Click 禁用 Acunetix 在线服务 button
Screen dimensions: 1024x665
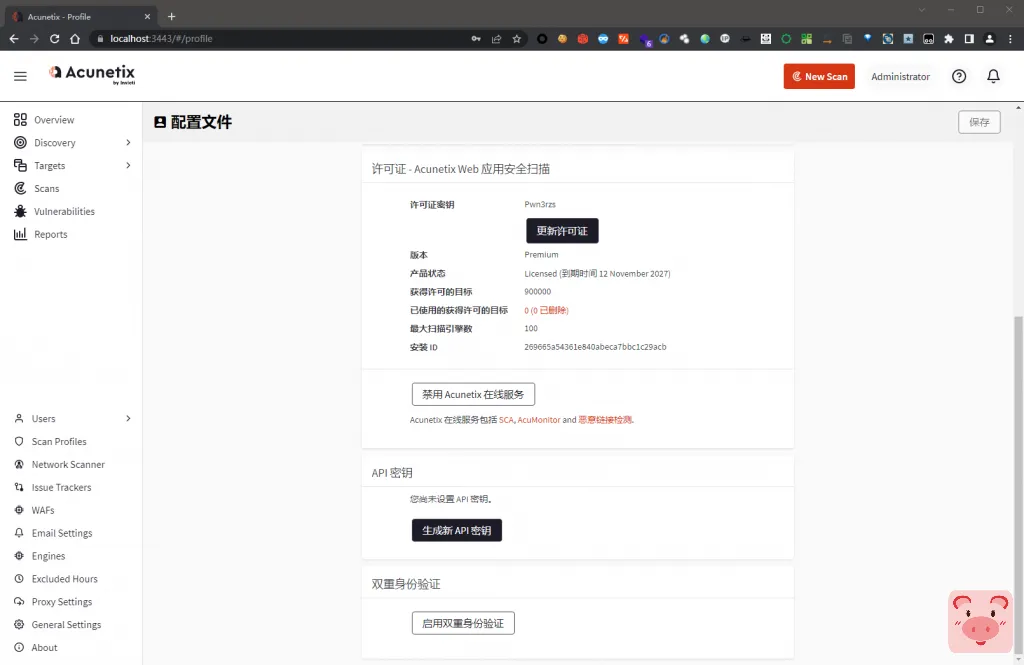[x=473, y=394]
